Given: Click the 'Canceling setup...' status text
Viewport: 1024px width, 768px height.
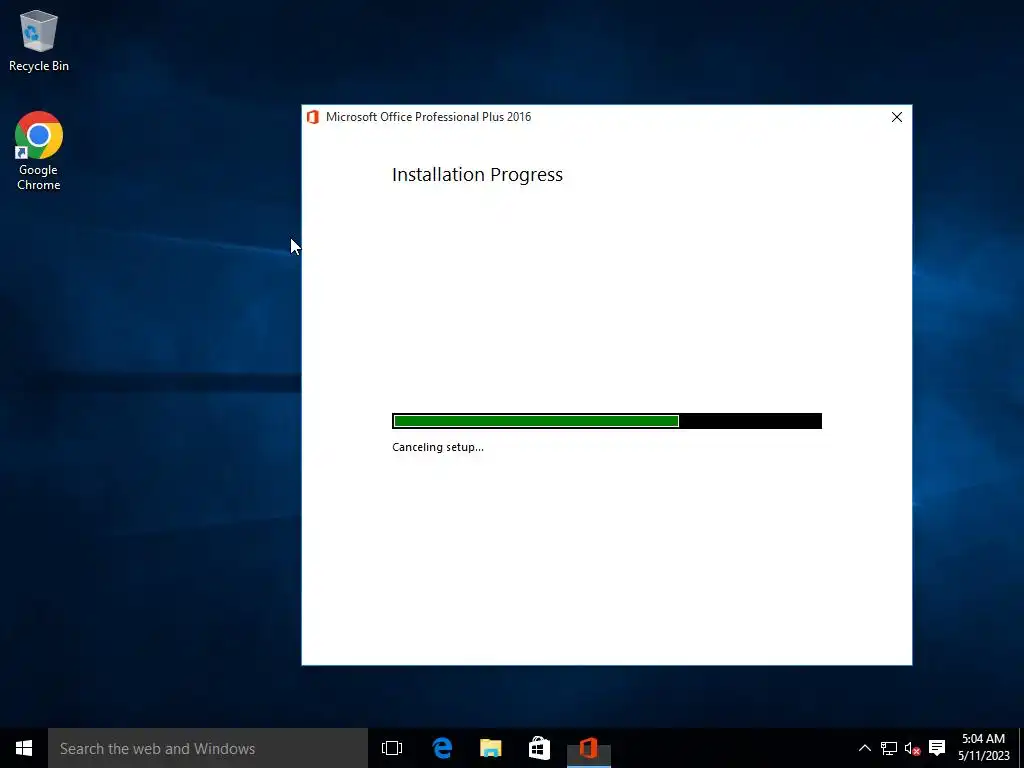Looking at the screenshot, I should [x=438, y=447].
